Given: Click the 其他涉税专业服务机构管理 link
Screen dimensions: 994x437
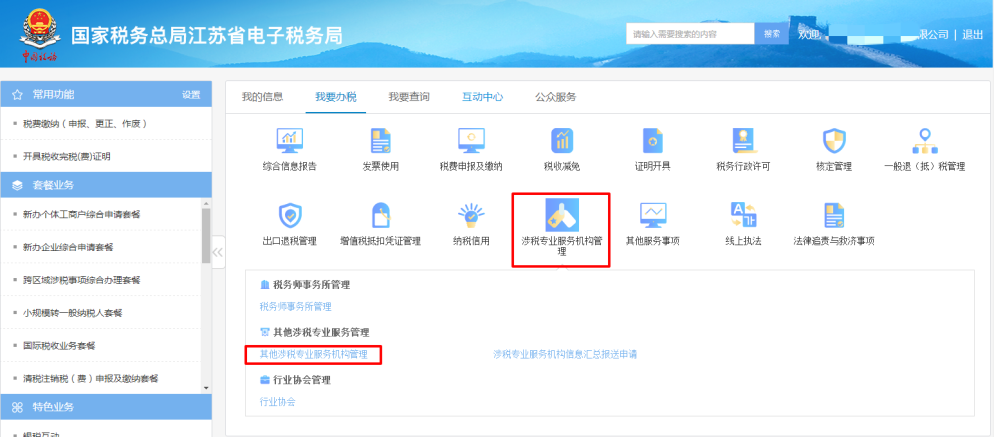Looking at the screenshot, I should (314, 354).
